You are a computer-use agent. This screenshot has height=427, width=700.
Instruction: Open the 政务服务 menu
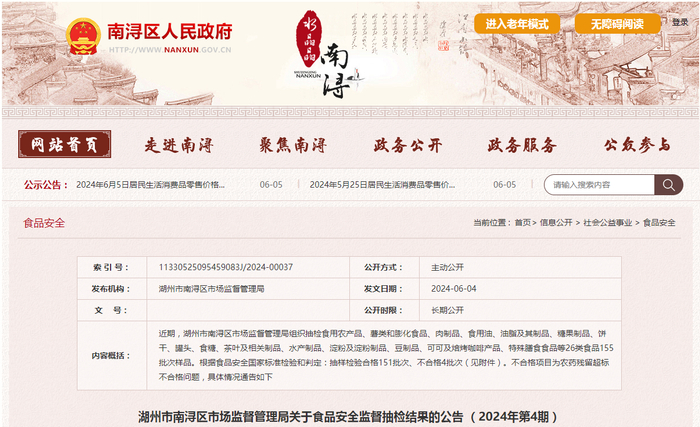point(522,145)
